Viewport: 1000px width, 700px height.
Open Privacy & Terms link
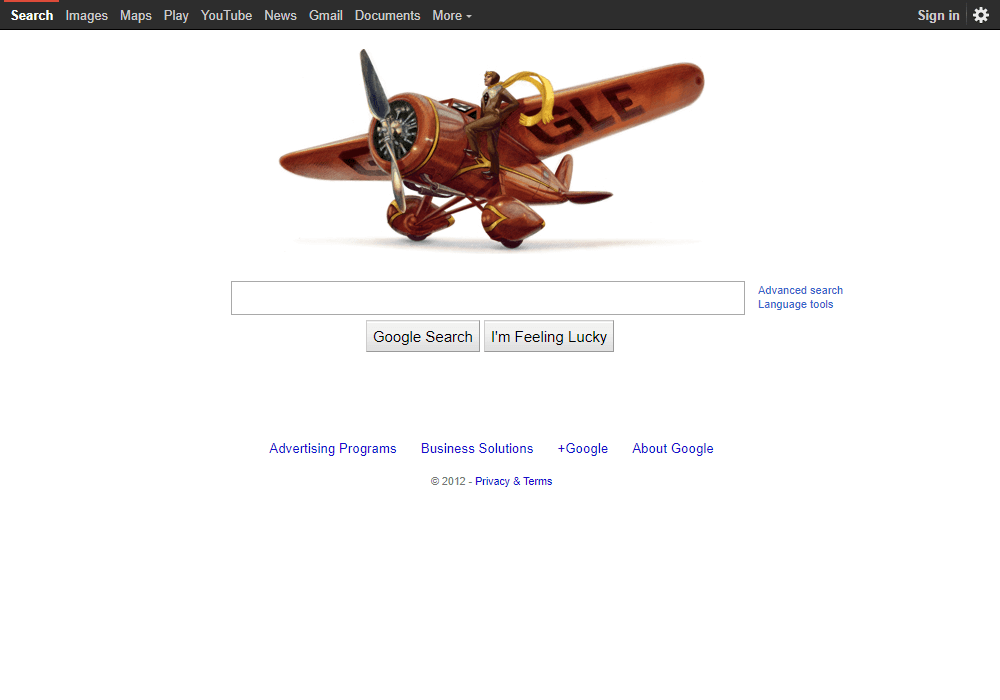[x=513, y=481]
